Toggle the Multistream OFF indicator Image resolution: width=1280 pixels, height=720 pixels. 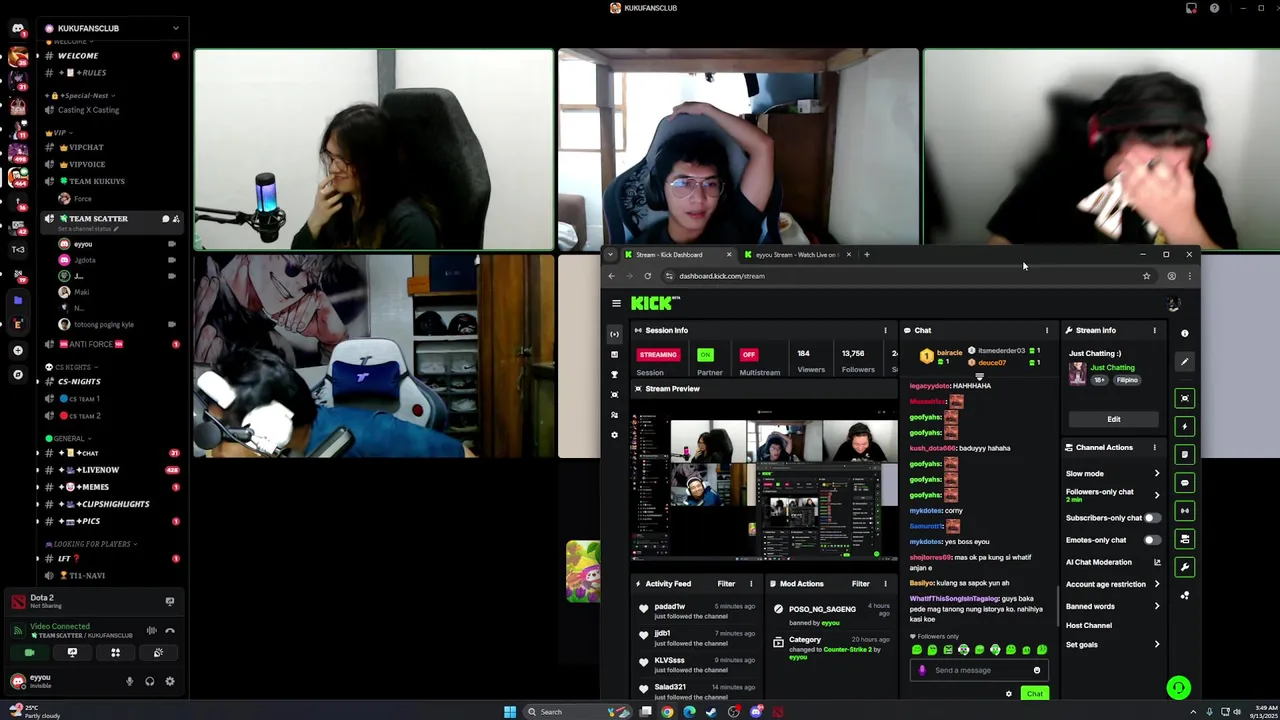coord(748,355)
